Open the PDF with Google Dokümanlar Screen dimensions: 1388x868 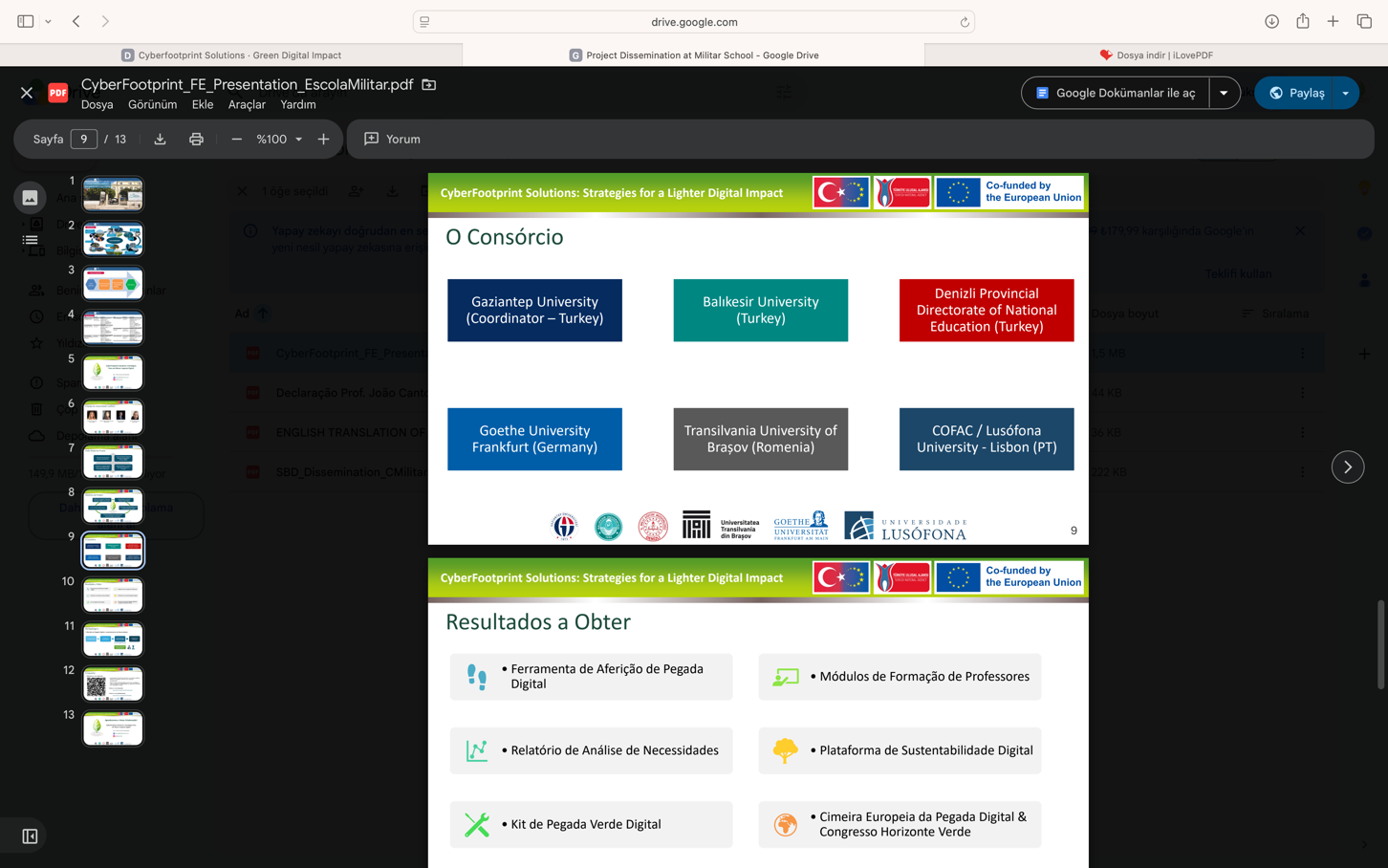tap(1116, 93)
